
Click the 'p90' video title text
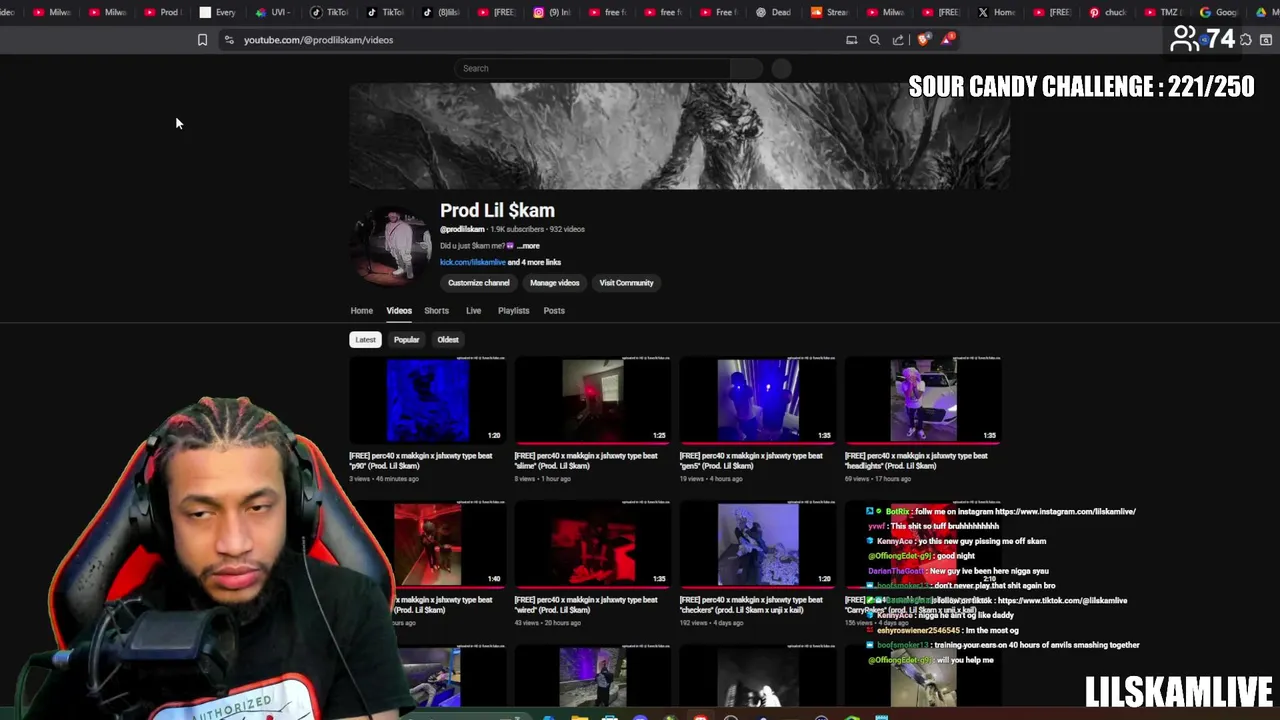click(x=420, y=461)
